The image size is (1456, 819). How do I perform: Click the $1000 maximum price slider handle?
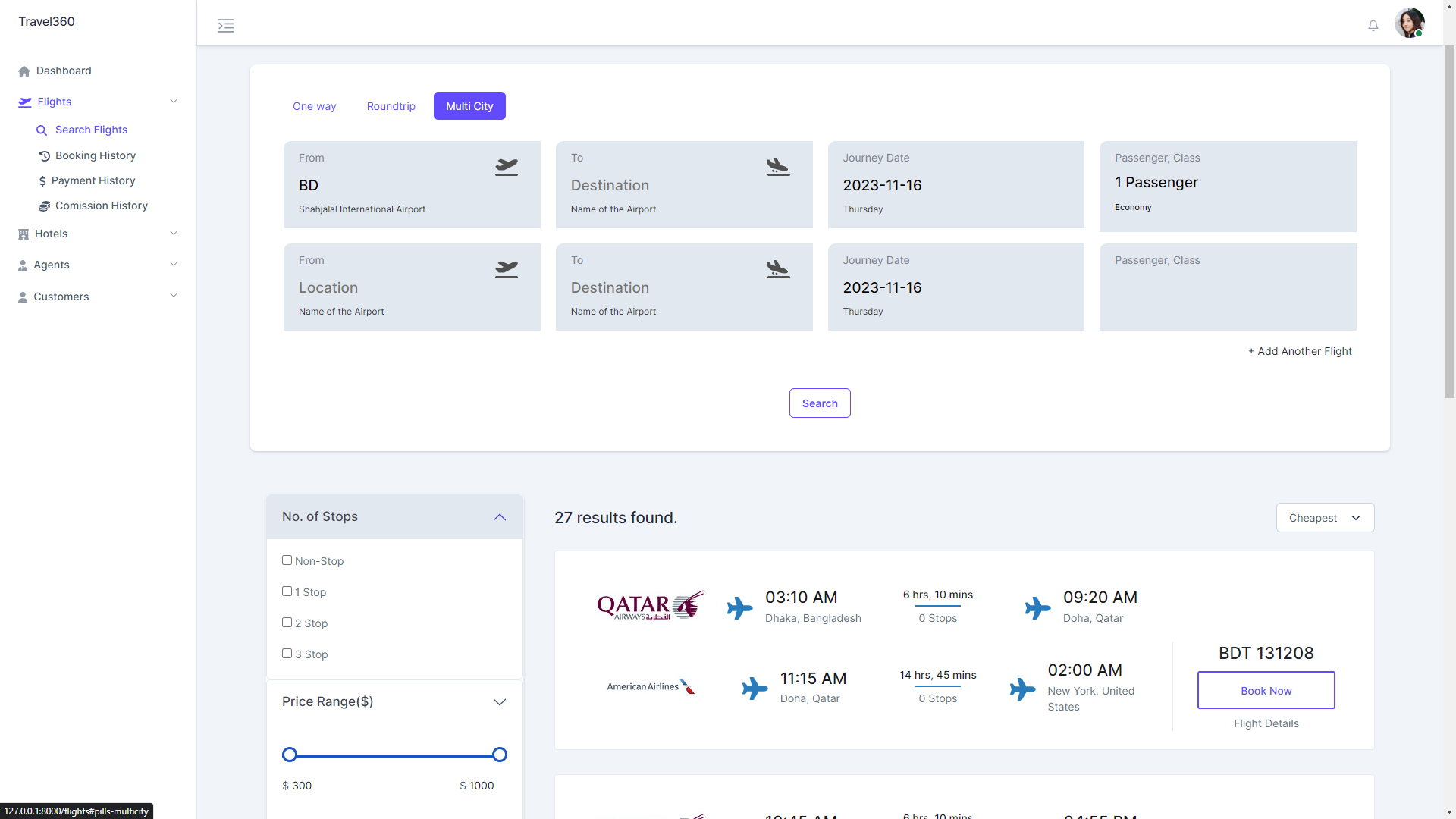500,755
